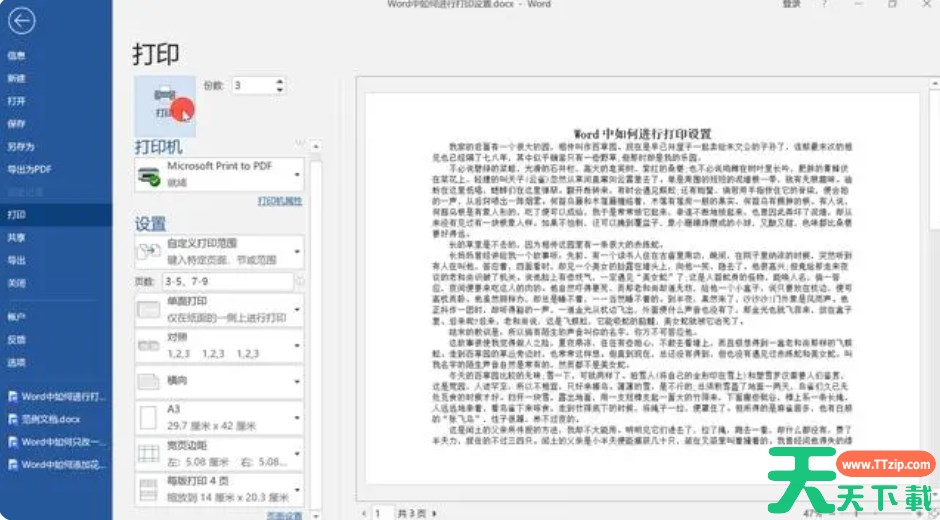Click the back arrow to exit Backstage

(x=21, y=21)
